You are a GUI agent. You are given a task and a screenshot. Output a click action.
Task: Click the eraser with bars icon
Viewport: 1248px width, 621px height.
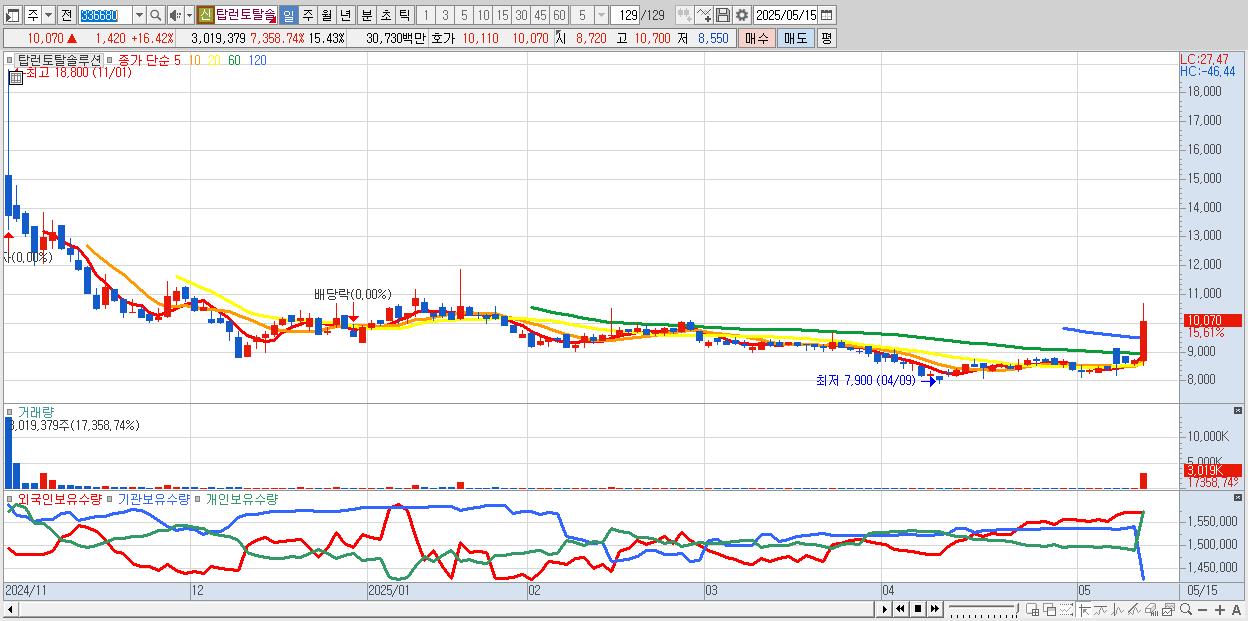click(1153, 609)
